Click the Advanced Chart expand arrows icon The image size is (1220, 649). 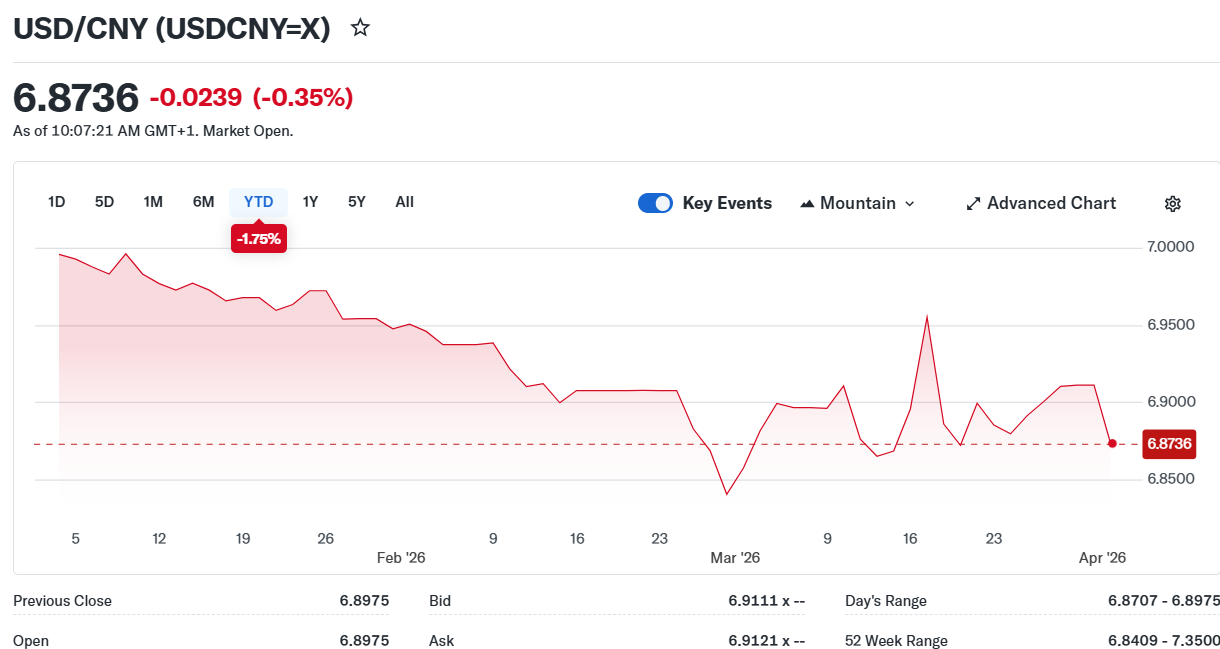(973, 204)
